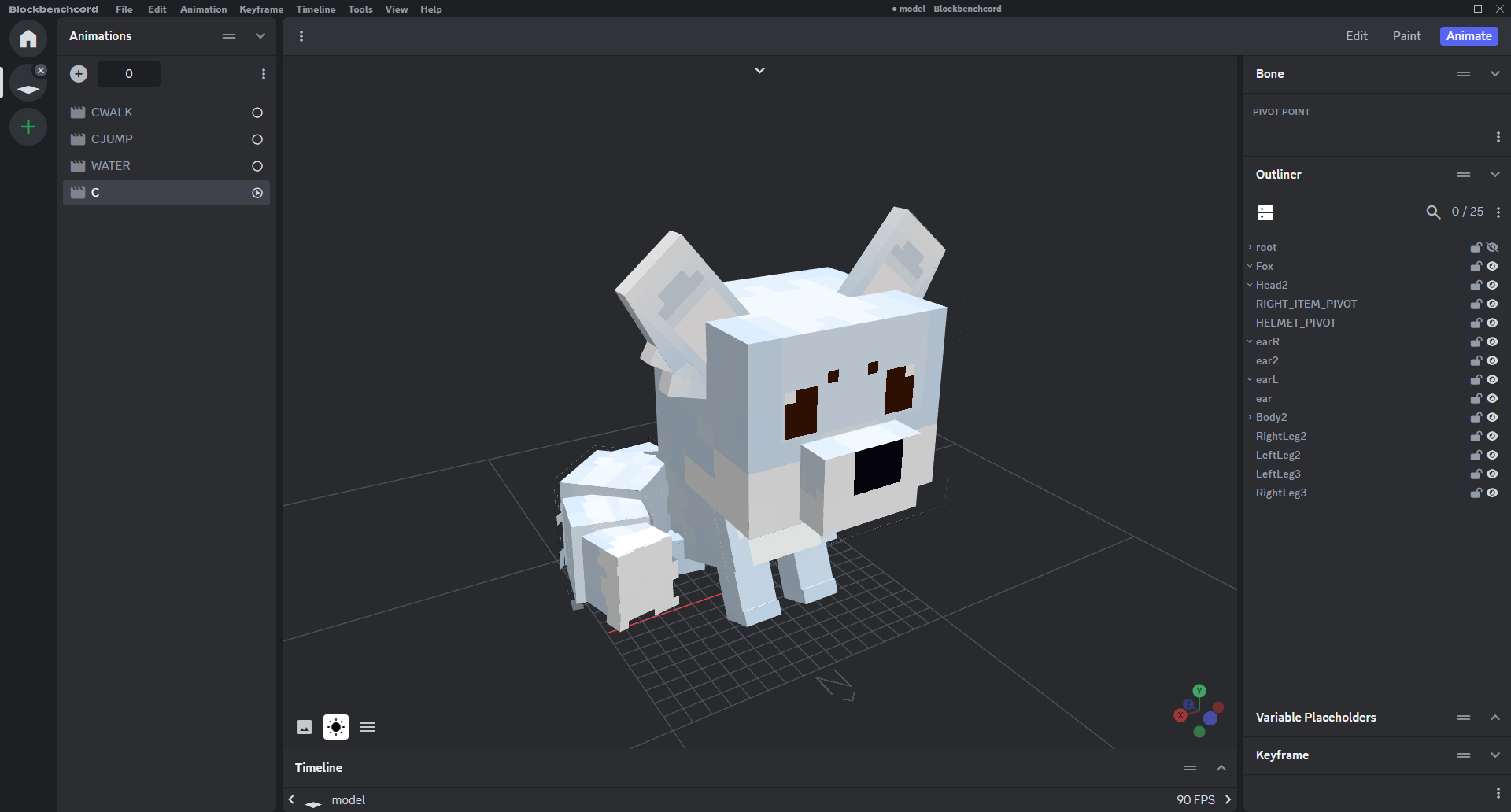
Task: Click the viewport background image icon
Action: coord(305,727)
